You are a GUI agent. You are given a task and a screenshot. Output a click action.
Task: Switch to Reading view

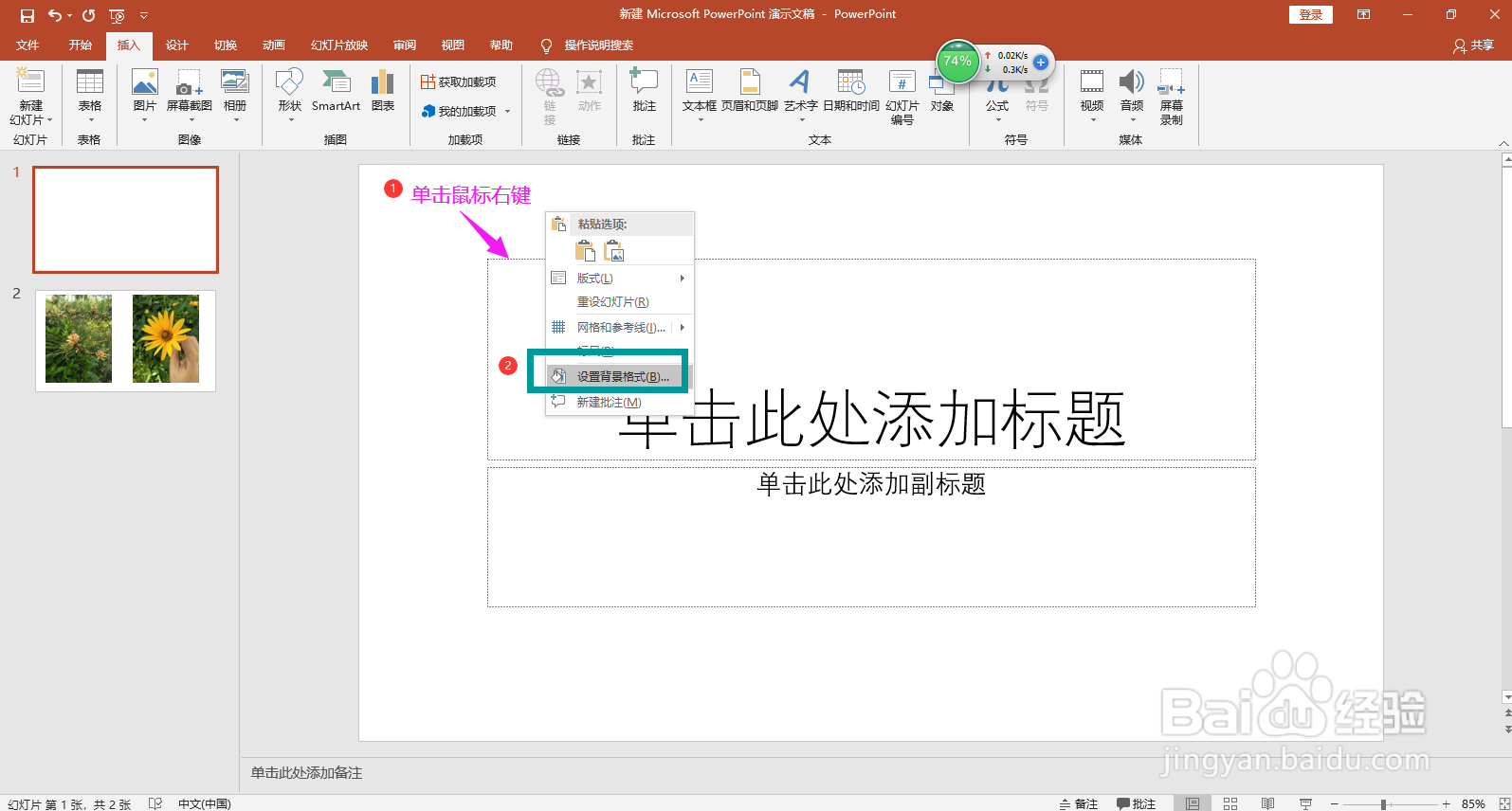1267,803
